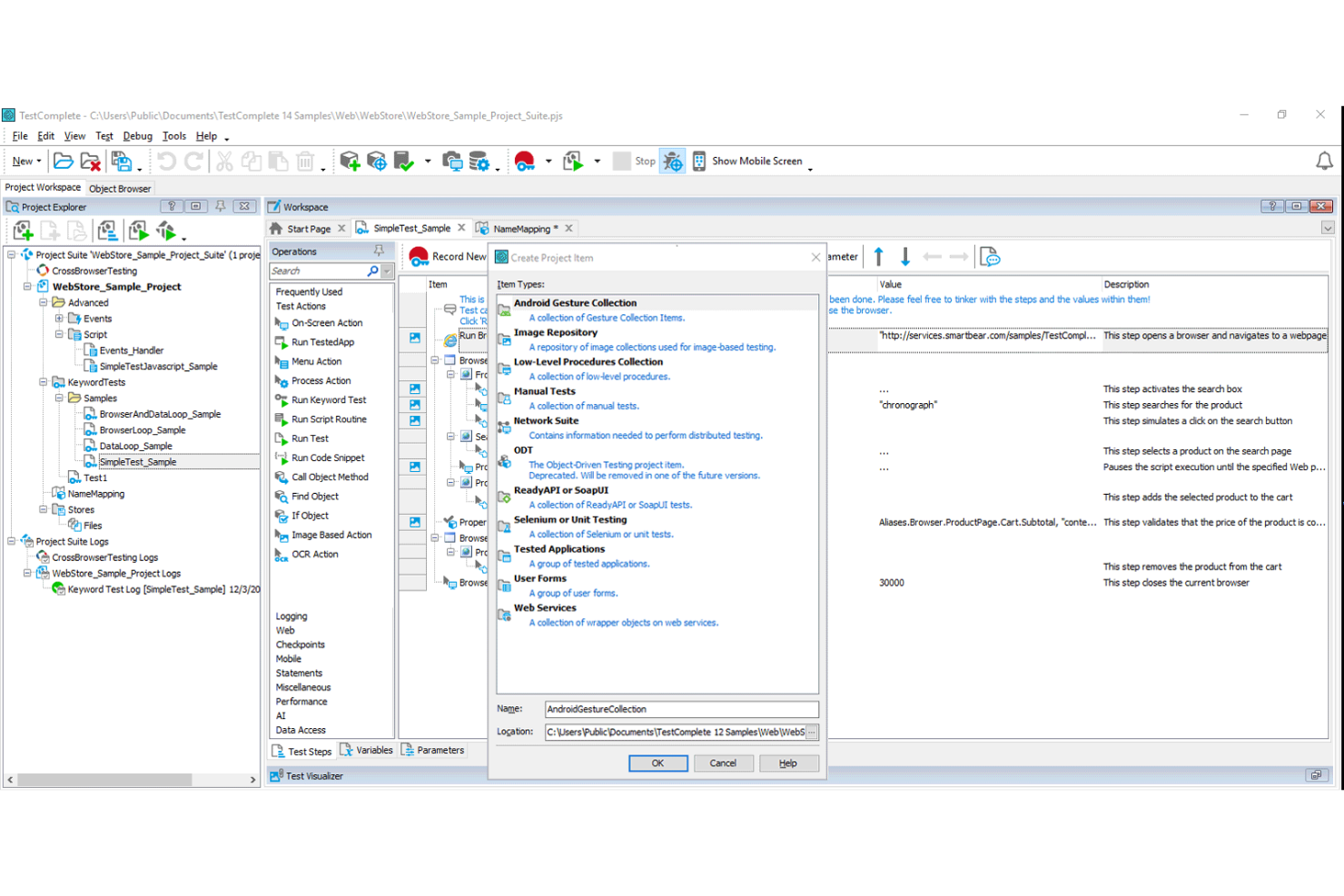Toggle the pin on Project Explorer panel
The height and width of the screenshot is (896, 1344).
tap(220, 206)
